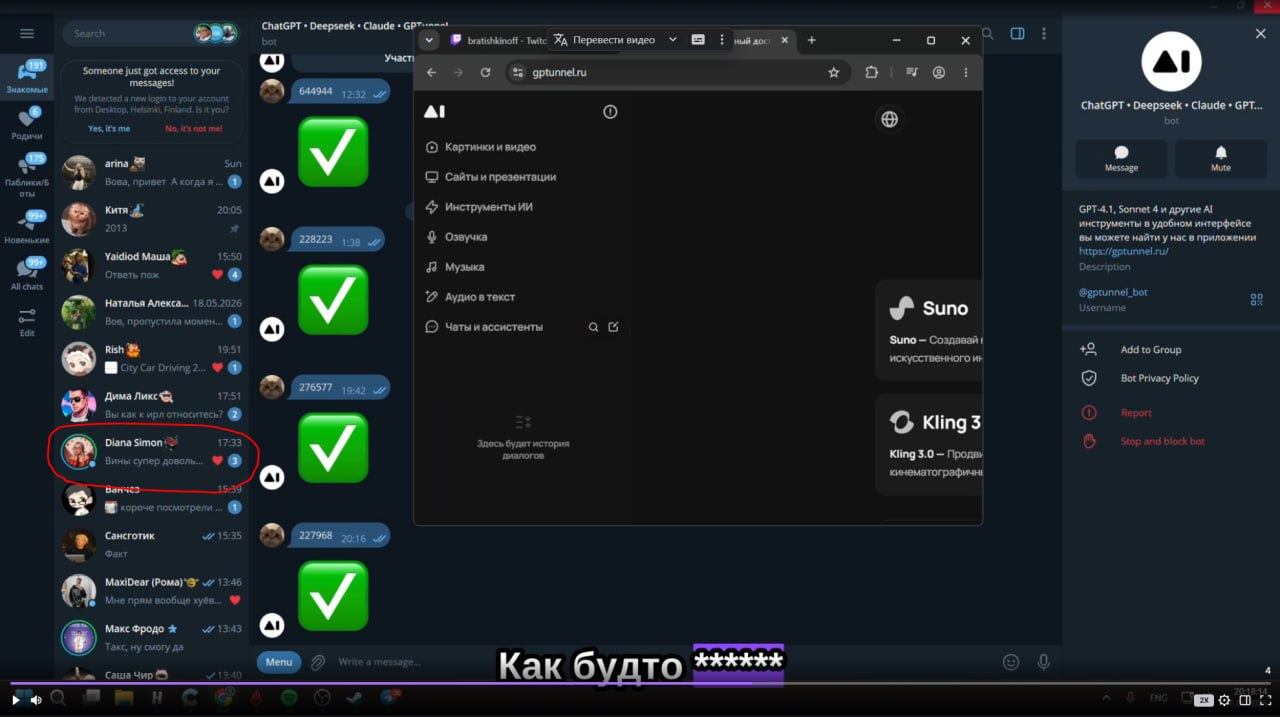Image resolution: width=1280 pixels, height=717 pixels.
Task: Open Сайты и презентации section
Action: click(x=491, y=177)
